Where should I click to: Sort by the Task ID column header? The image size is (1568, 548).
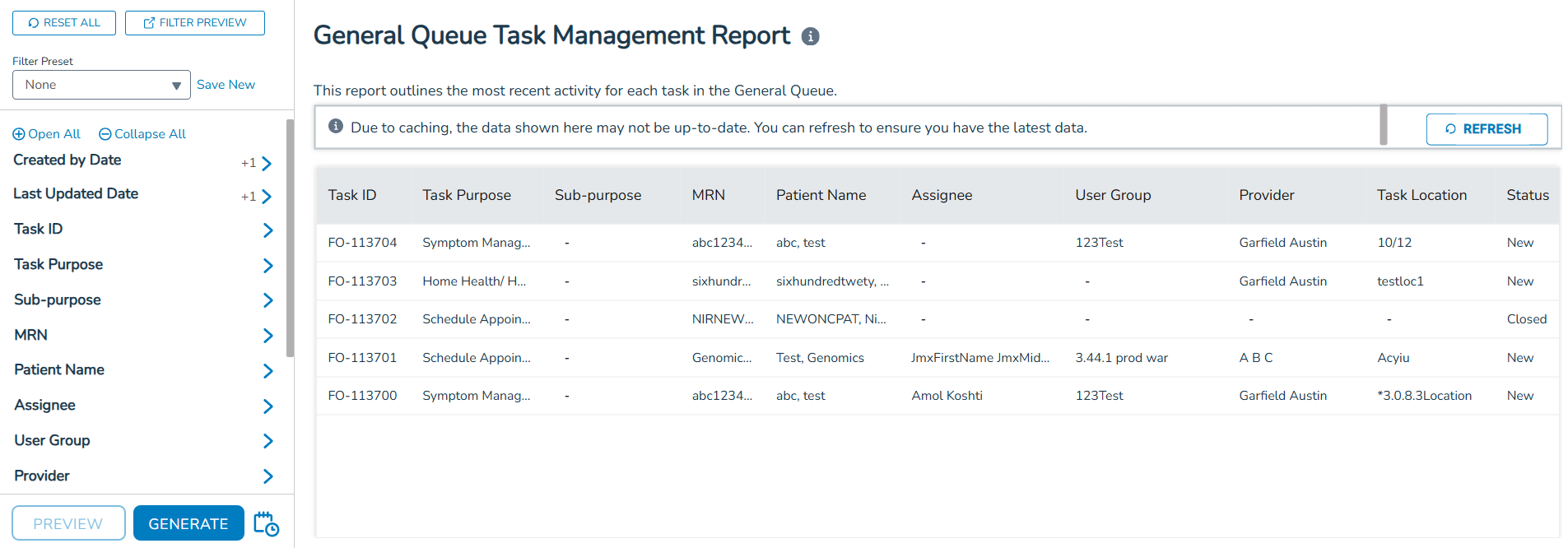(x=351, y=195)
